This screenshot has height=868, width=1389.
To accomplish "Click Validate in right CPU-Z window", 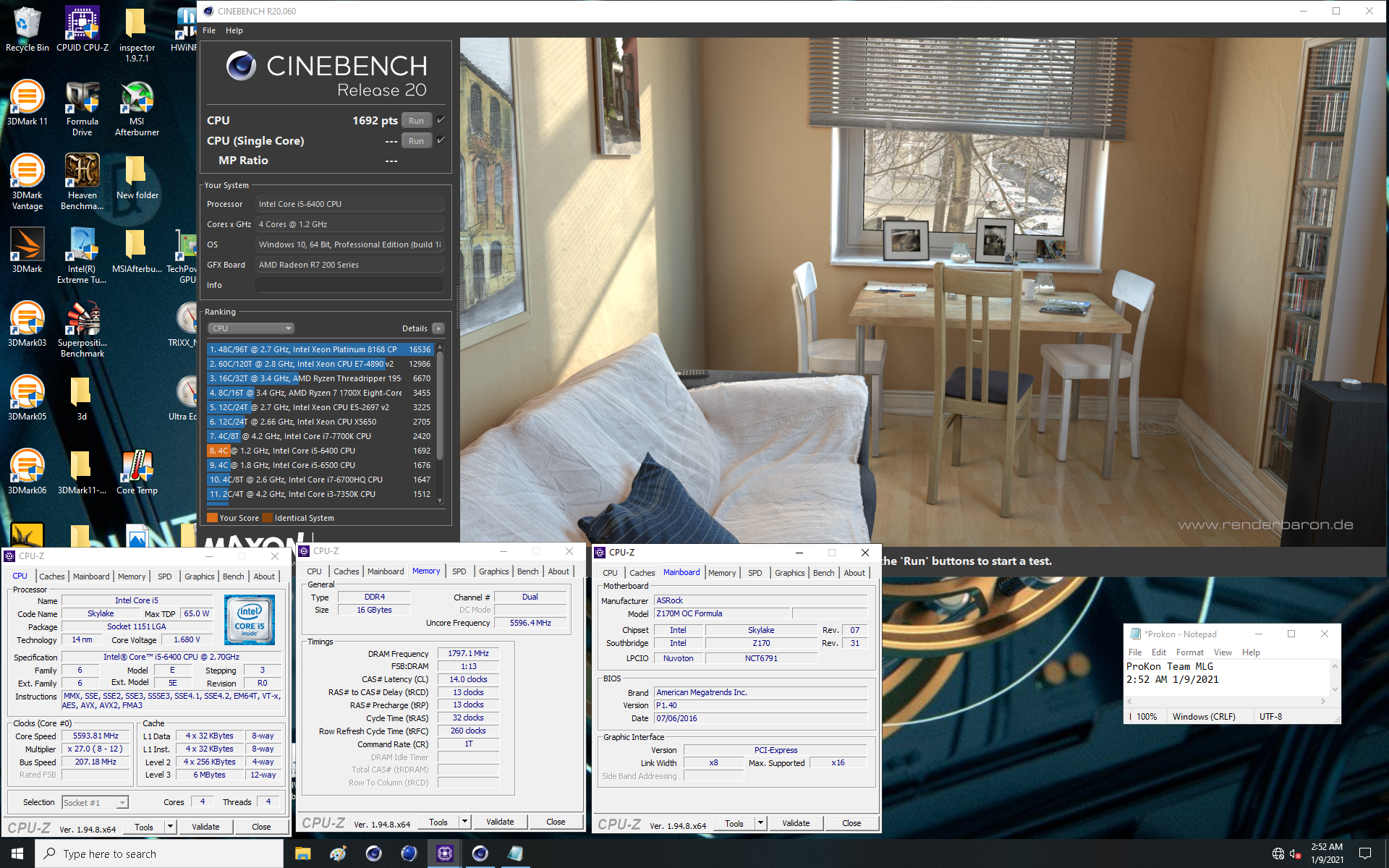I will click(x=796, y=823).
